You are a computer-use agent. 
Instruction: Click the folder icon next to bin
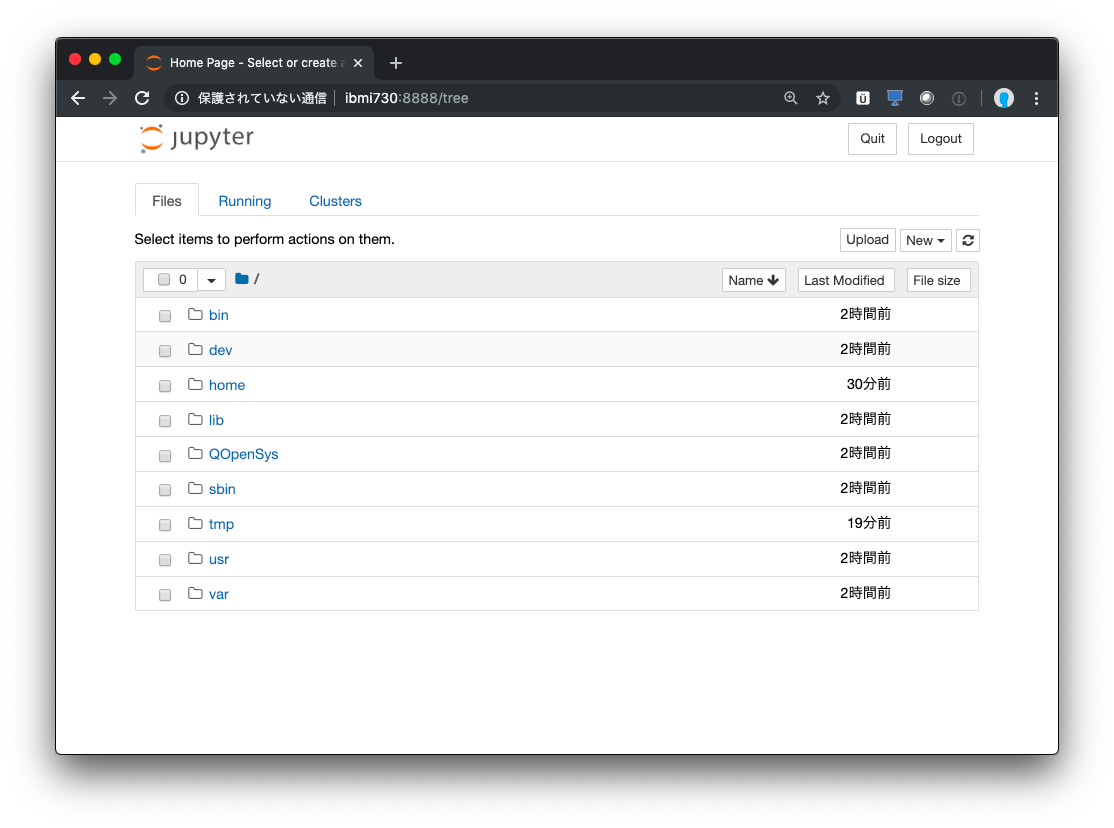tap(195, 314)
